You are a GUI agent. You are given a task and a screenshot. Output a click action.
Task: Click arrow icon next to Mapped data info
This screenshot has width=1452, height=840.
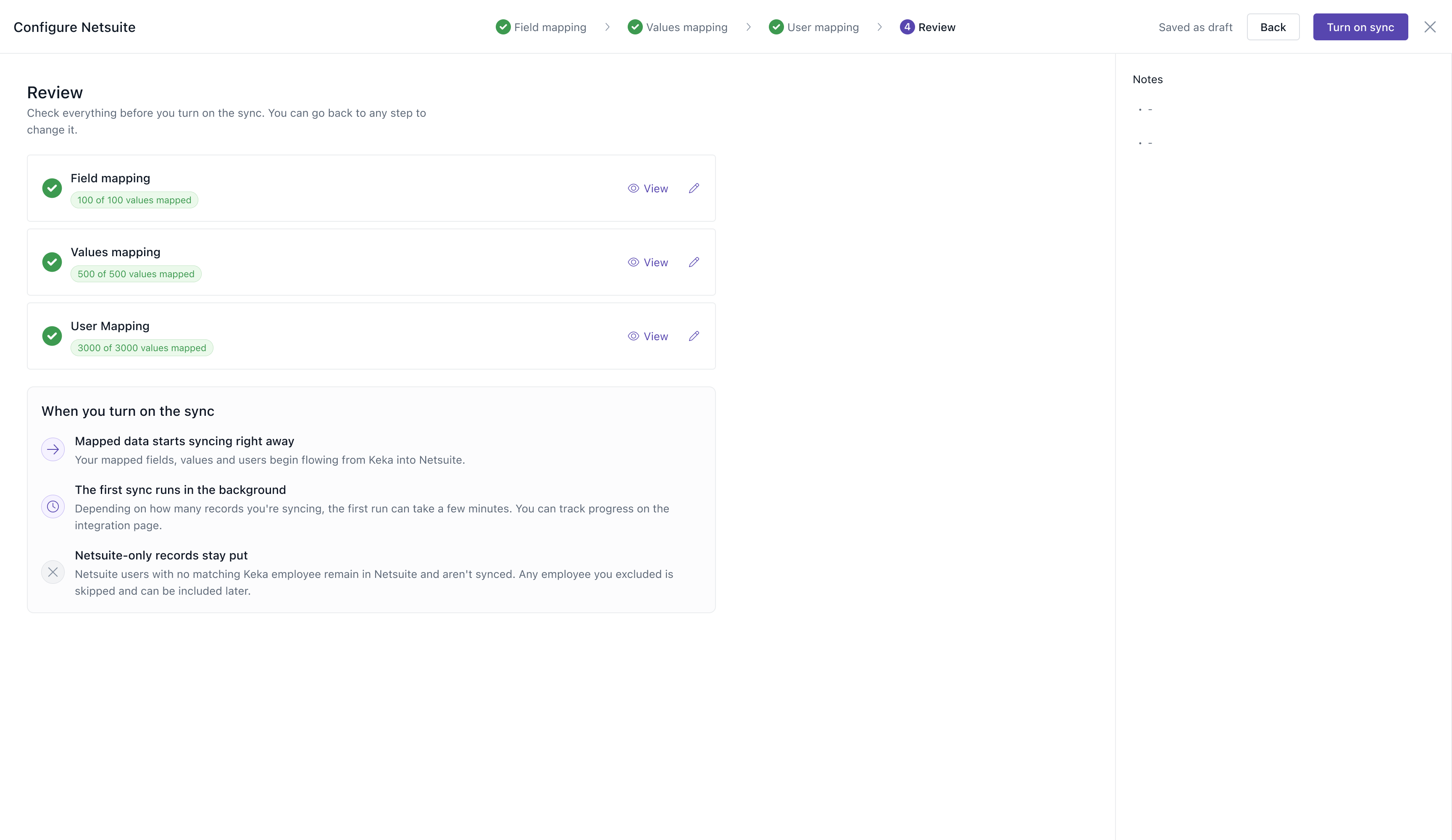[53, 449]
